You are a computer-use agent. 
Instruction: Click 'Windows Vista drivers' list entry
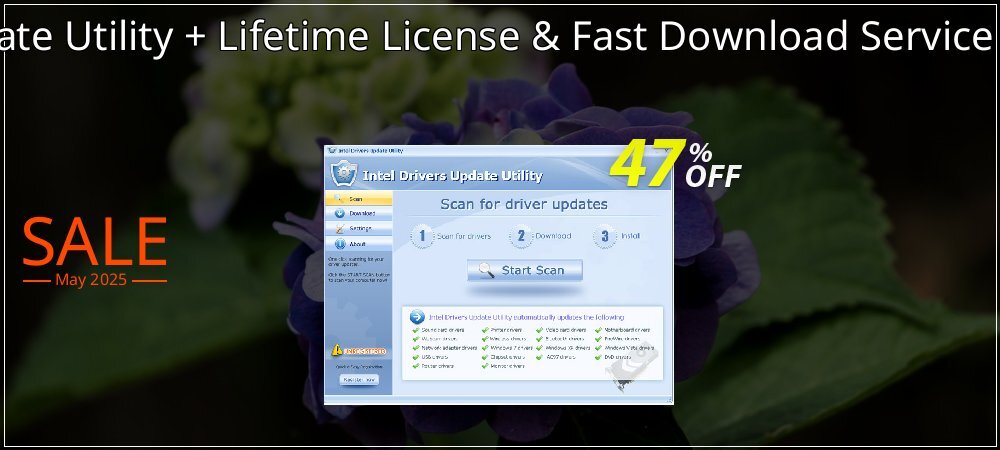click(x=629, y=348)
